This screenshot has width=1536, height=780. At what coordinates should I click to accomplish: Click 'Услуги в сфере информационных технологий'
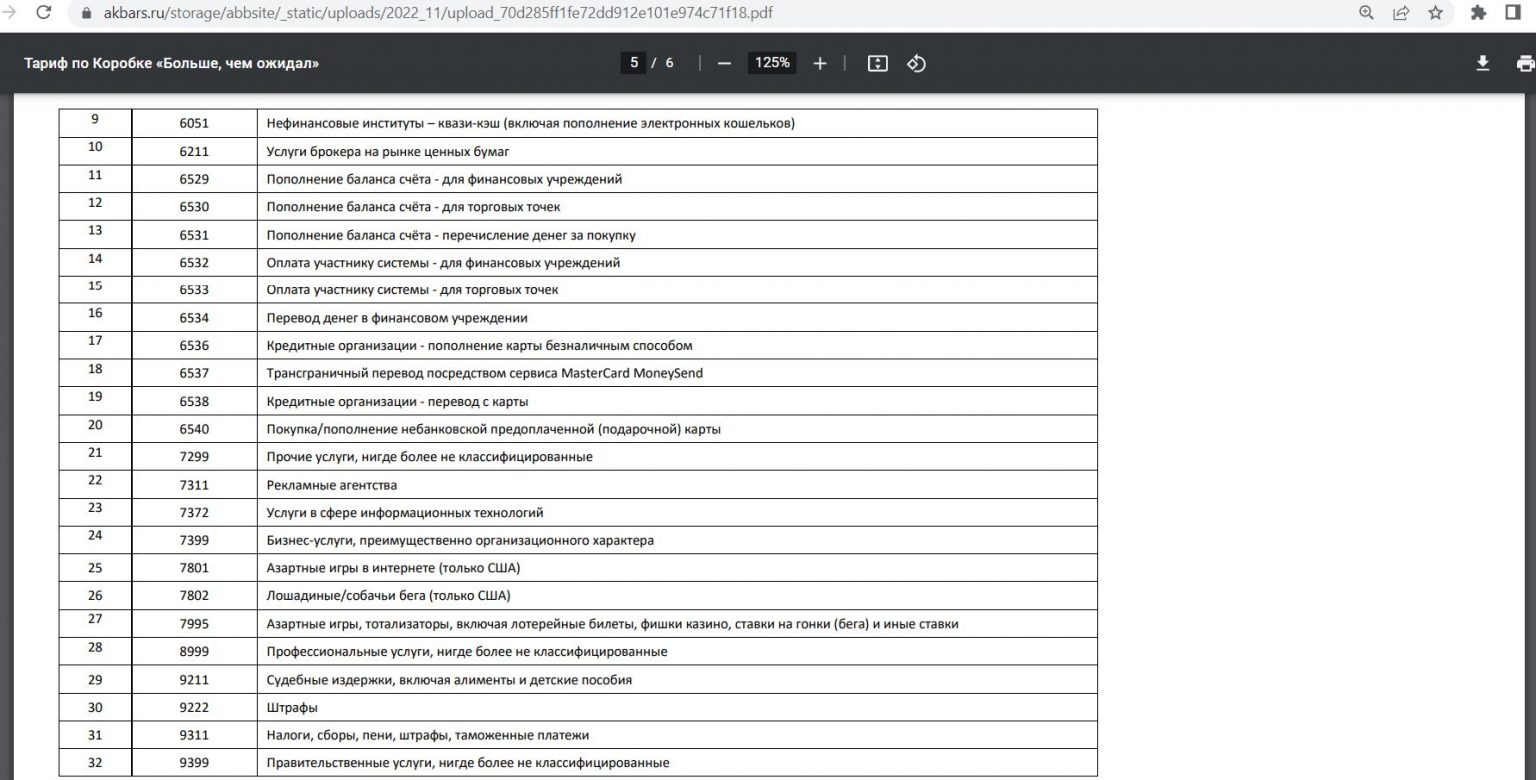pos(405,513)
